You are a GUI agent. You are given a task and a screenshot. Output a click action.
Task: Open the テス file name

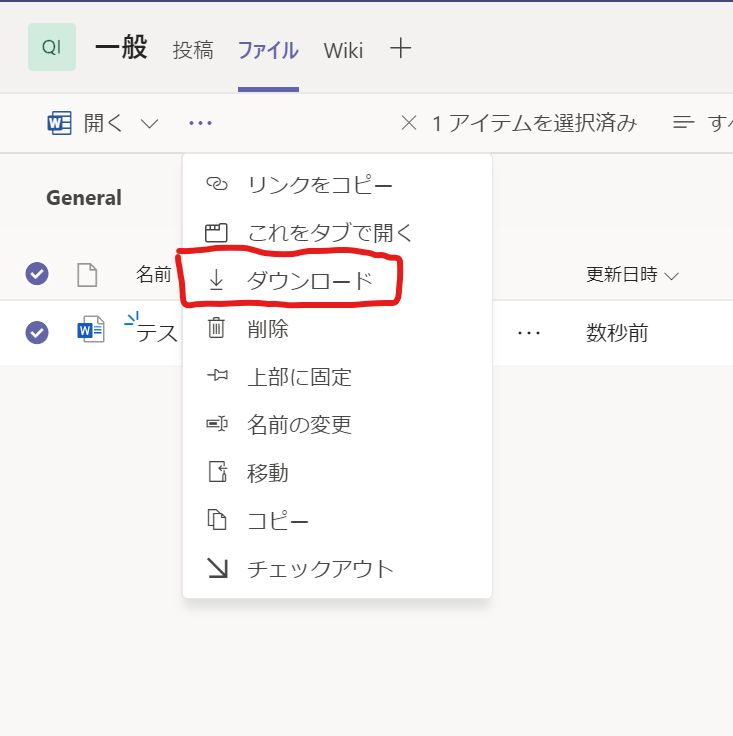(x=157, y=333)
